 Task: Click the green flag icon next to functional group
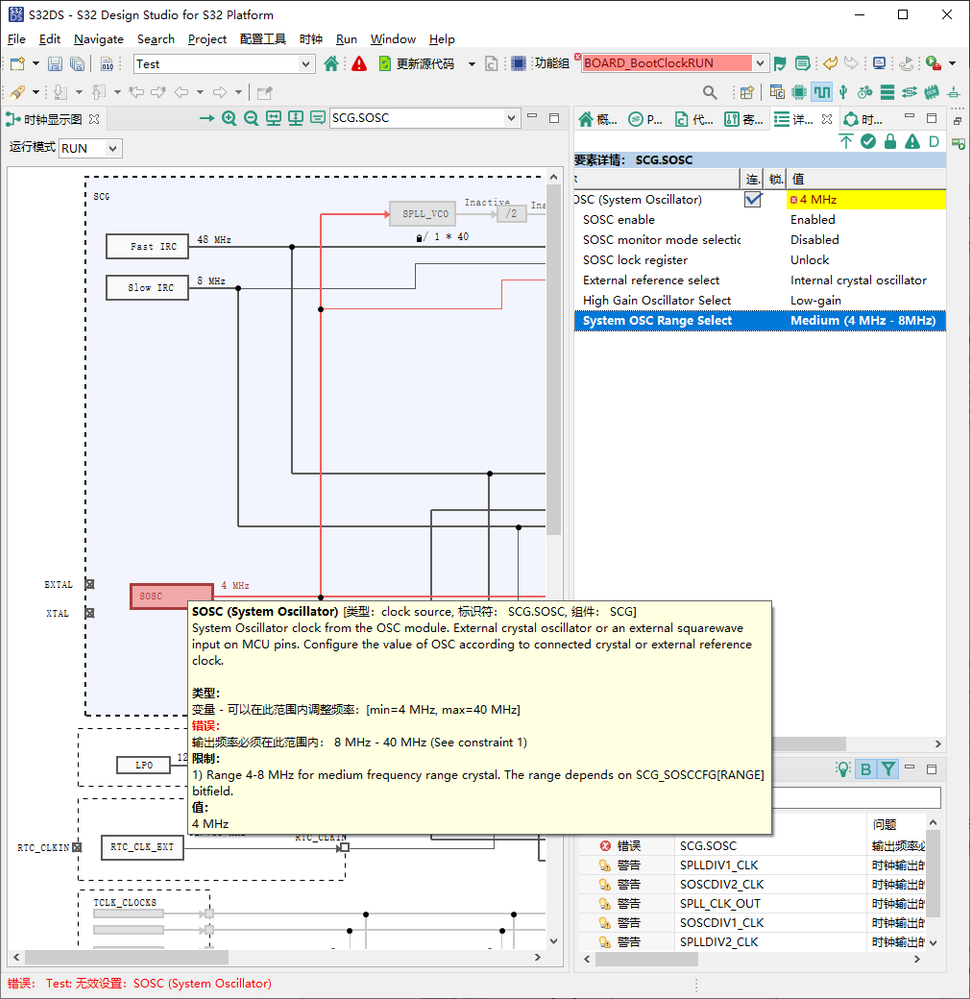(x=780, y=64)
